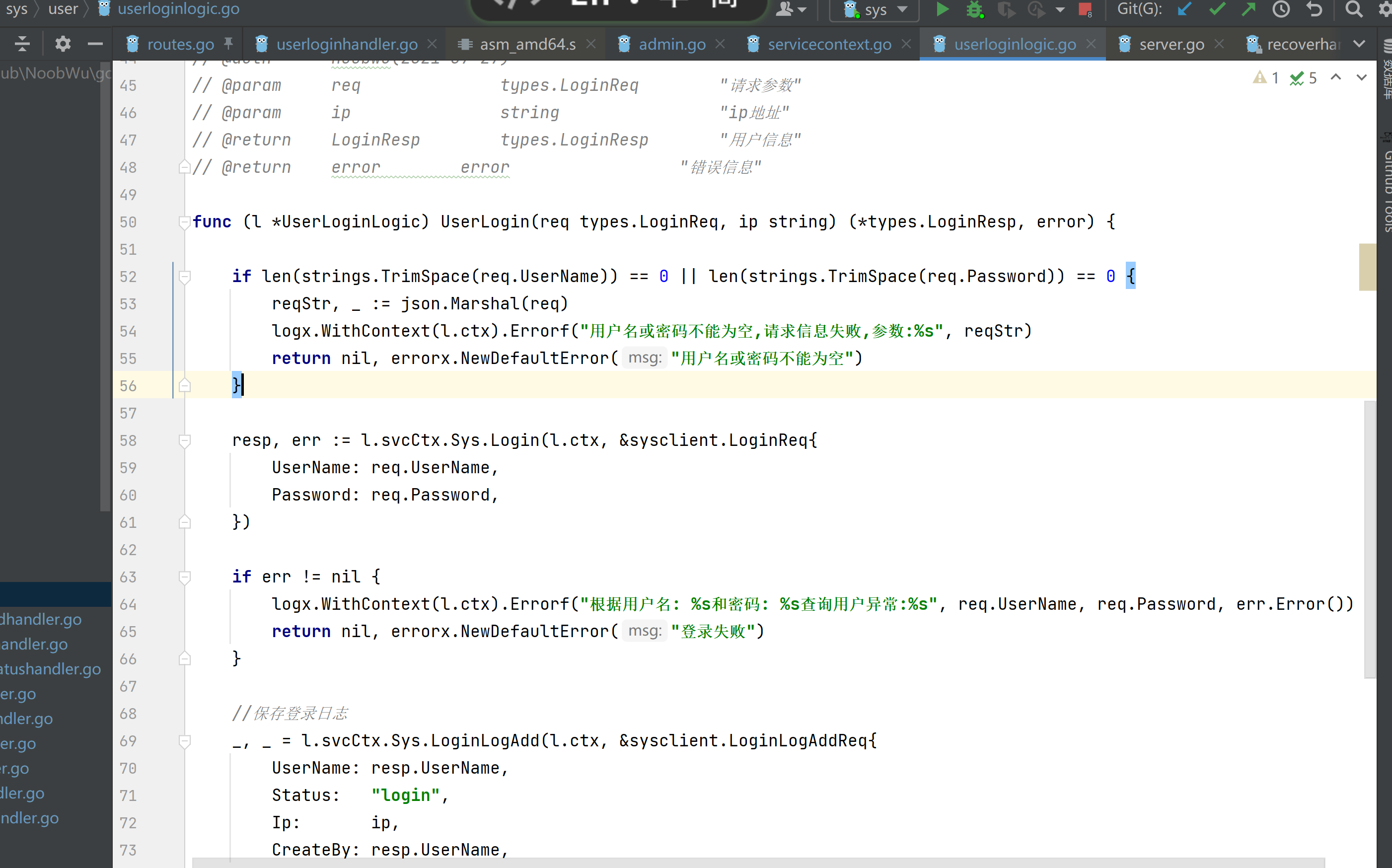Update project from Git (blue arrow)

[x=1184, y=9]
